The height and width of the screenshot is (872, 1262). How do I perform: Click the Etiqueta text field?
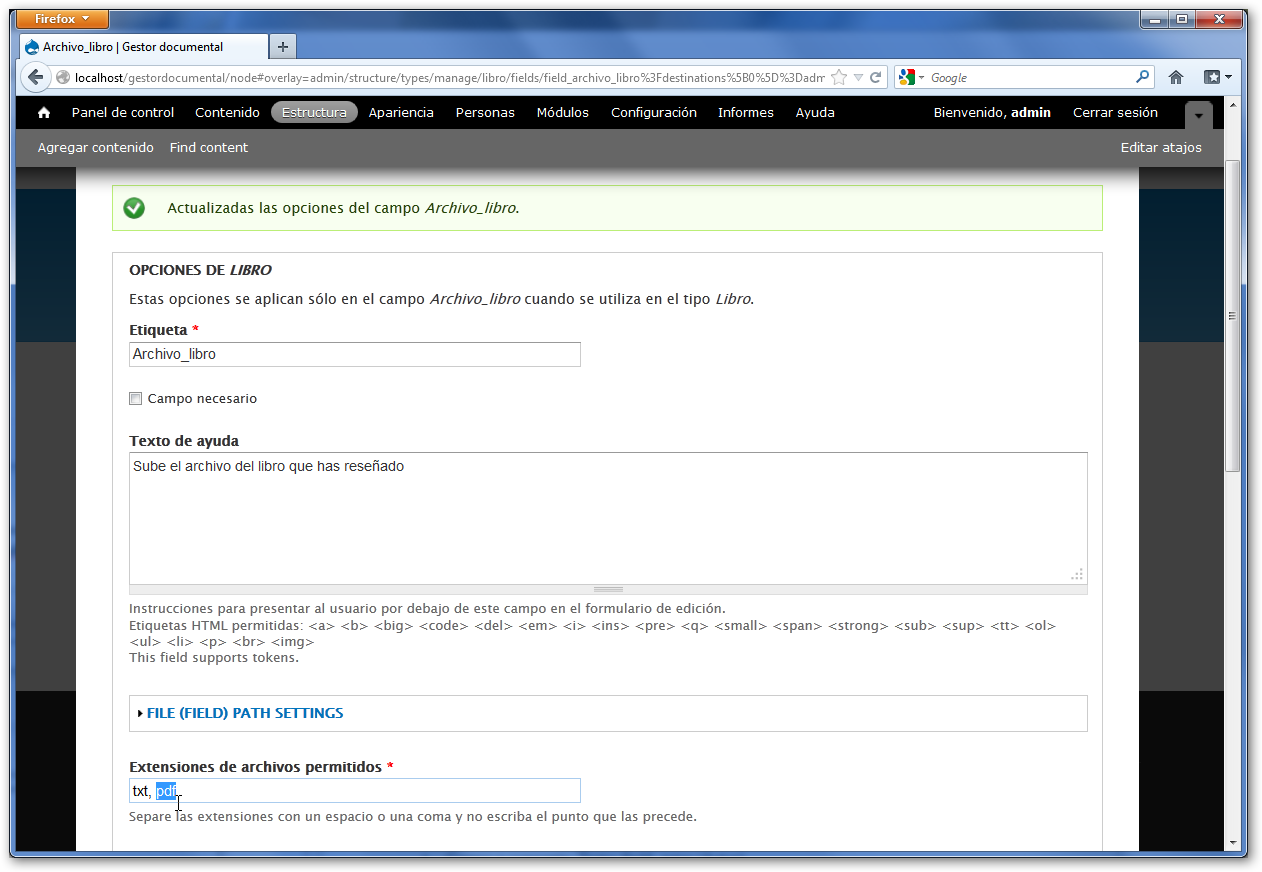tap(354, 354)
